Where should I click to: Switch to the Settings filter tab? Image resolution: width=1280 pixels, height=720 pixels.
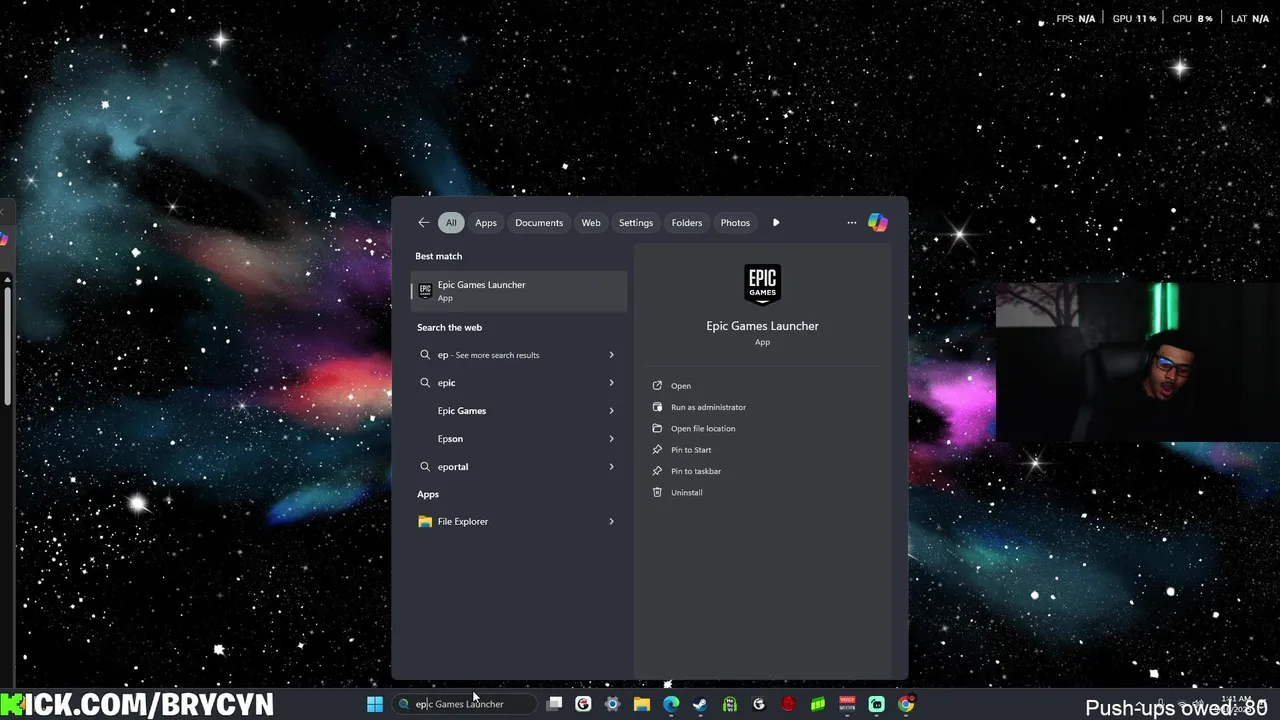point(636,223)
